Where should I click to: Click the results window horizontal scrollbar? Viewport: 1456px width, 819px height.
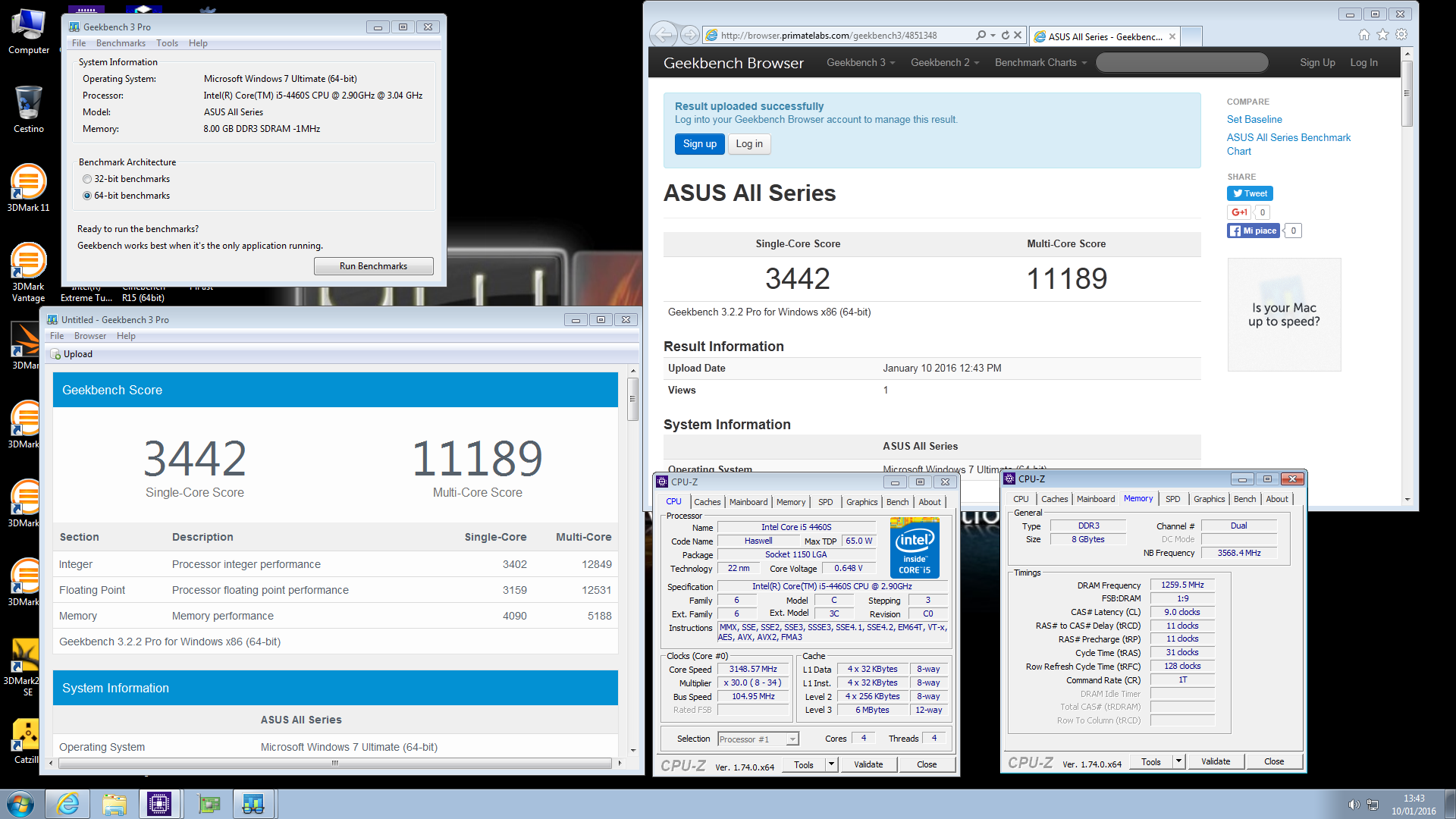[x=334, y=763]
